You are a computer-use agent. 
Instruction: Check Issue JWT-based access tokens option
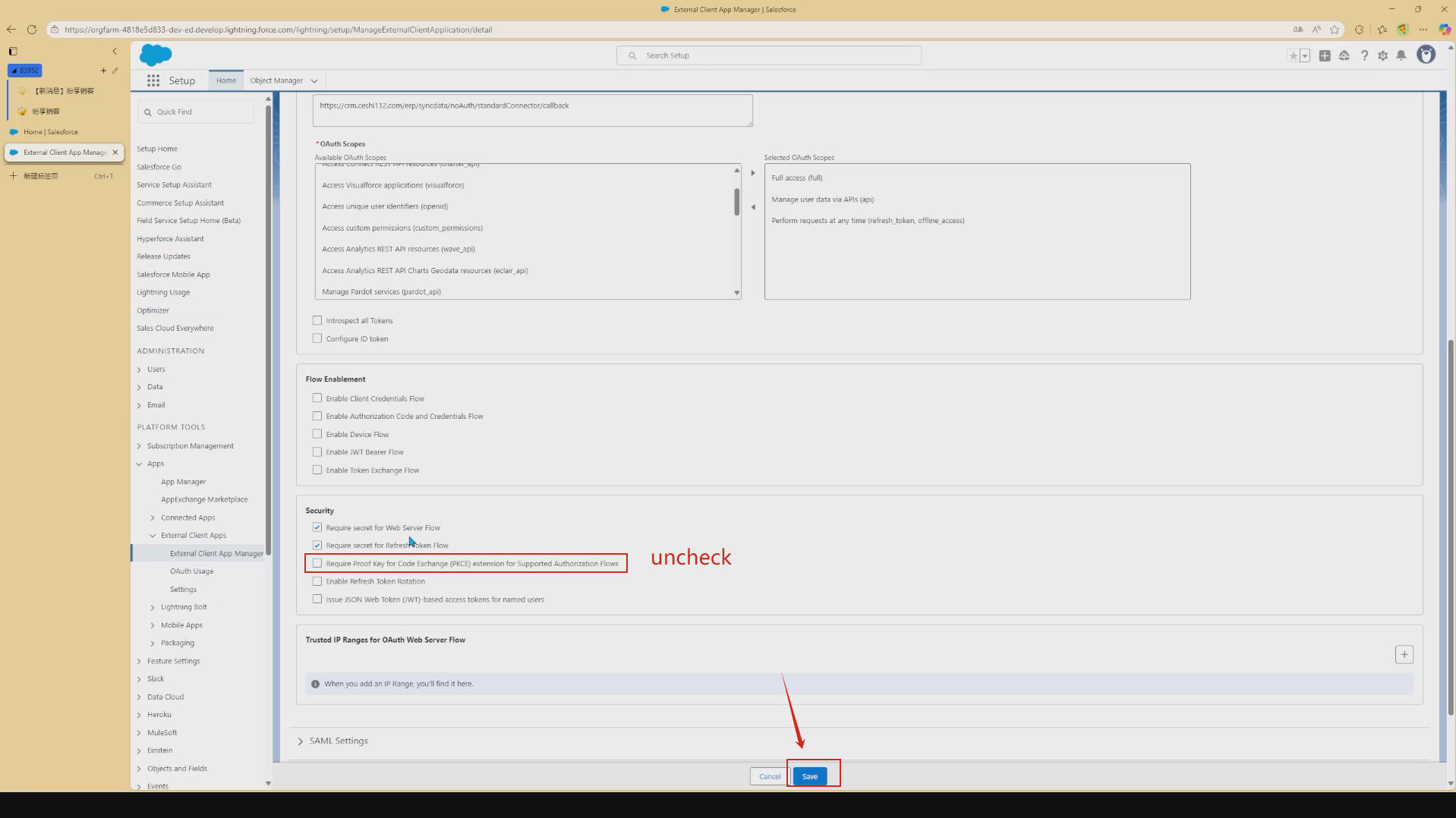tap(317, 599)
